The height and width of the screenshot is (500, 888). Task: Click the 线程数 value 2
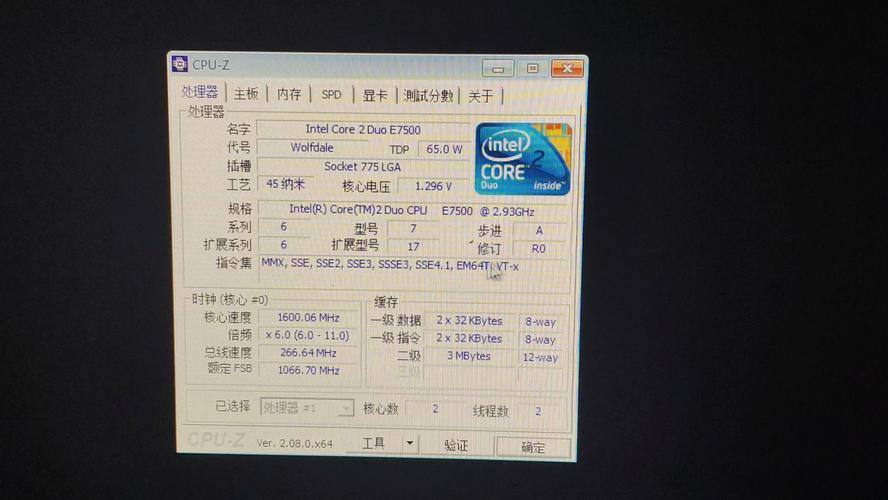coord(538,411)
